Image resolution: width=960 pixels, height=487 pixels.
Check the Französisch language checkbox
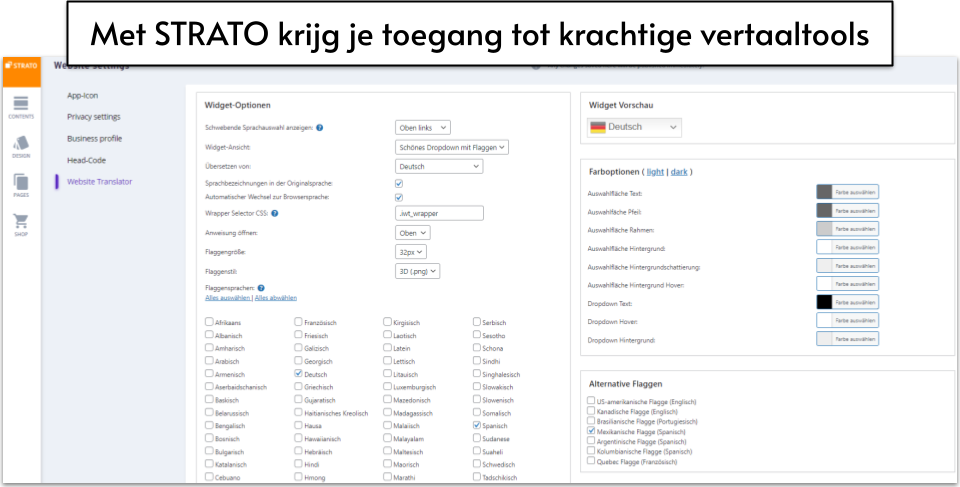298,322
